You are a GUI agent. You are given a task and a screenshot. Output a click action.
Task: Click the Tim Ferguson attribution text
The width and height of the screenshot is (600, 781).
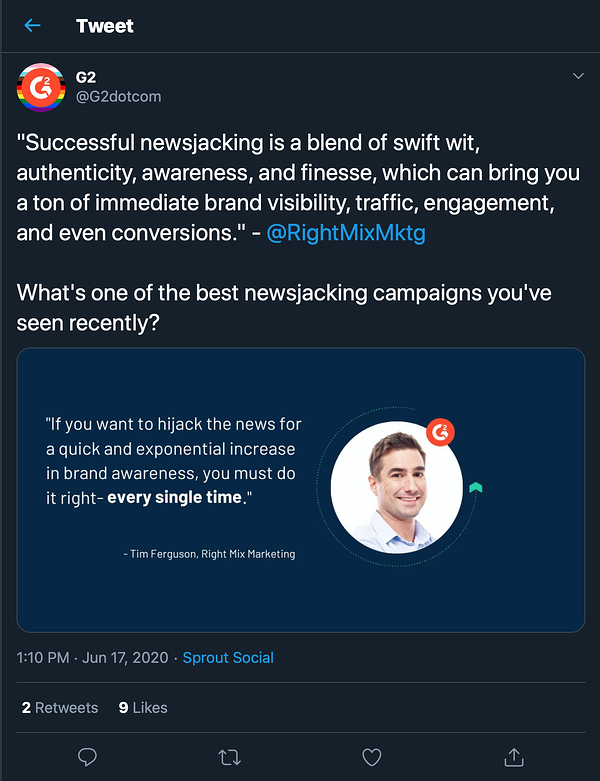tap(209, 554)
